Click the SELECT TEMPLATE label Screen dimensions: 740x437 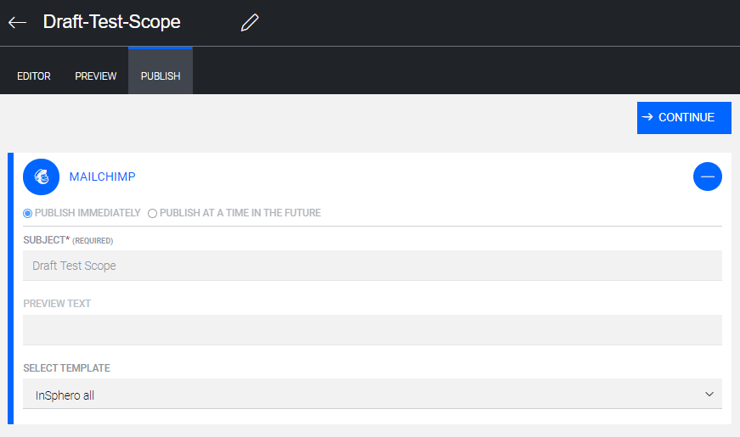67,368
